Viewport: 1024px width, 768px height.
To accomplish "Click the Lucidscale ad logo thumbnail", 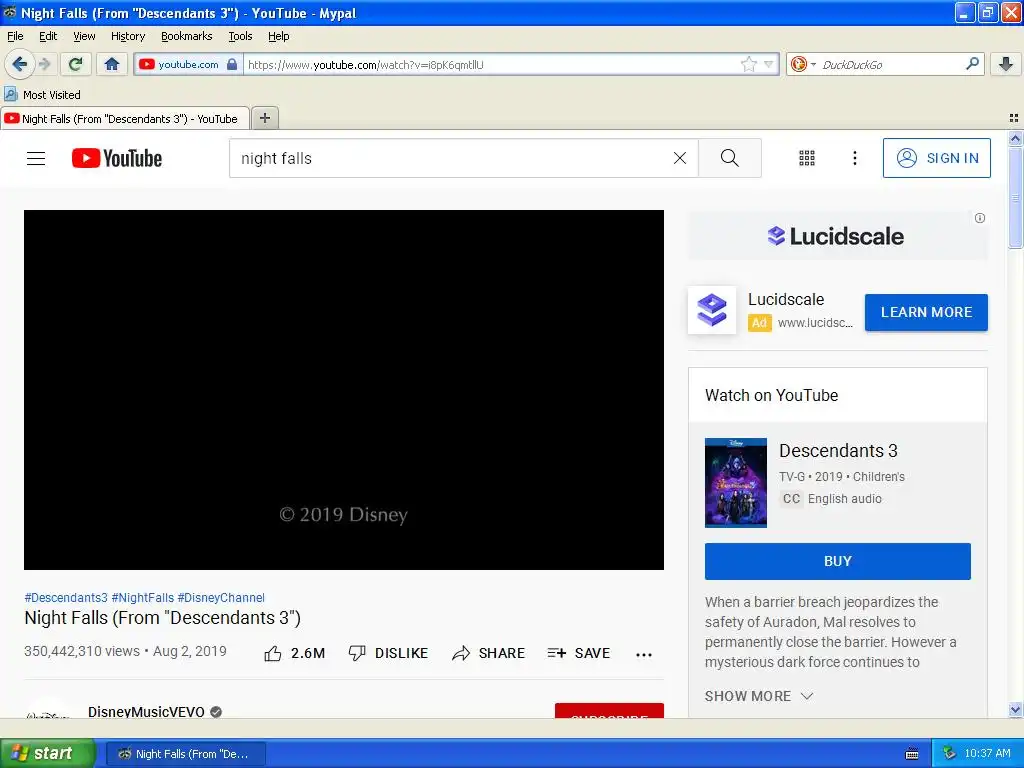I will coord(712,310).
